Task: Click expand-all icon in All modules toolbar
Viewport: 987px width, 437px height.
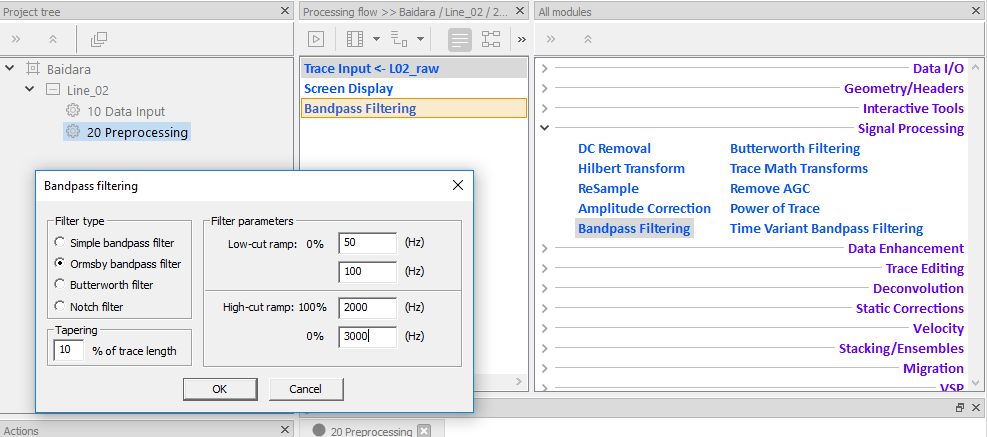Action: tap(551, 39)
